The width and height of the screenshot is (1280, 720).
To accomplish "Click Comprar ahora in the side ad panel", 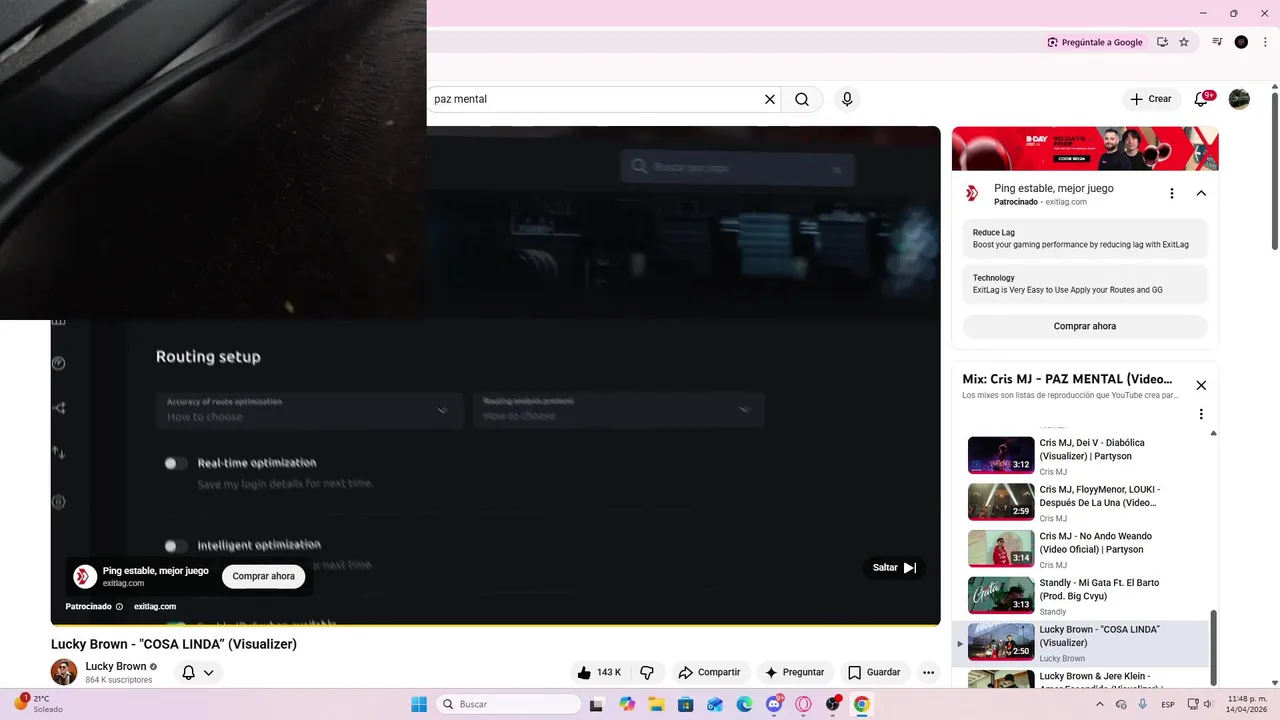I will coord(1085,326).
